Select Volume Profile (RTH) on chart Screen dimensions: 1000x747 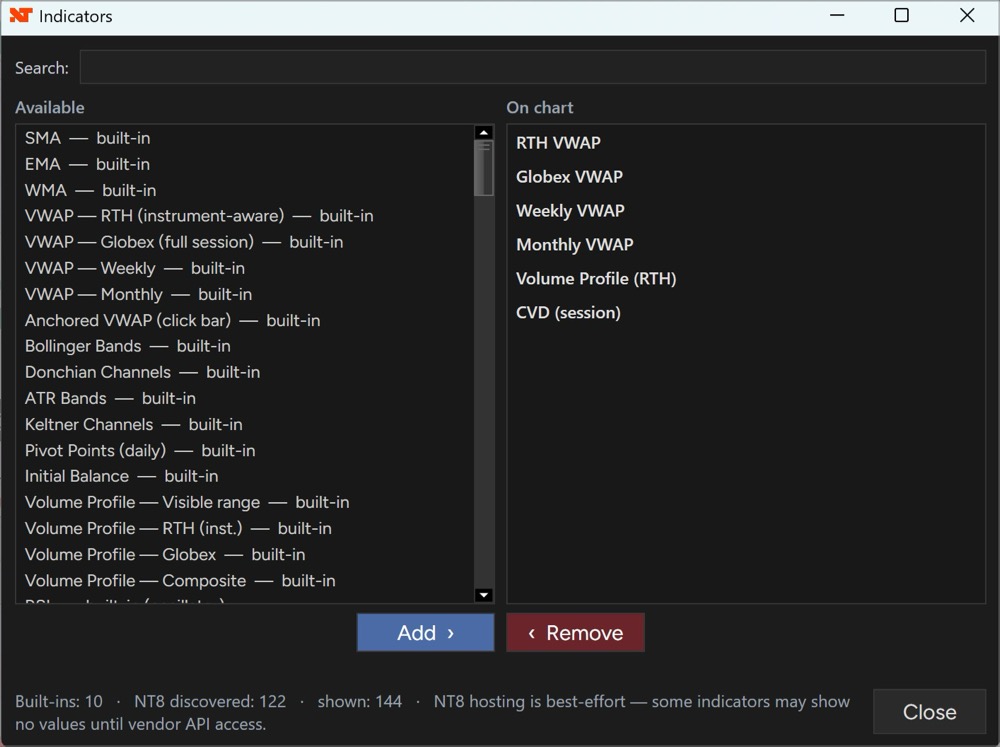pyautogui.click(x=746, y=279)
